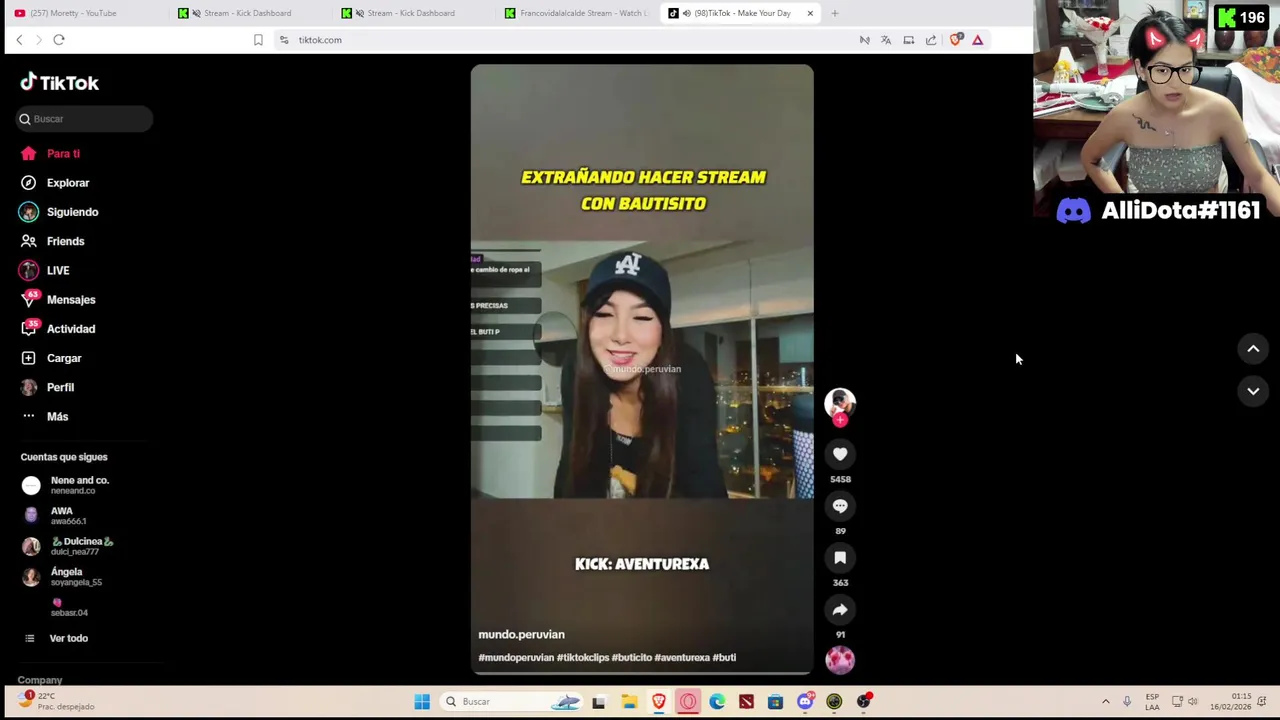
Task: Pause the playing TikTok video
Action: click(x=642, y=370)
